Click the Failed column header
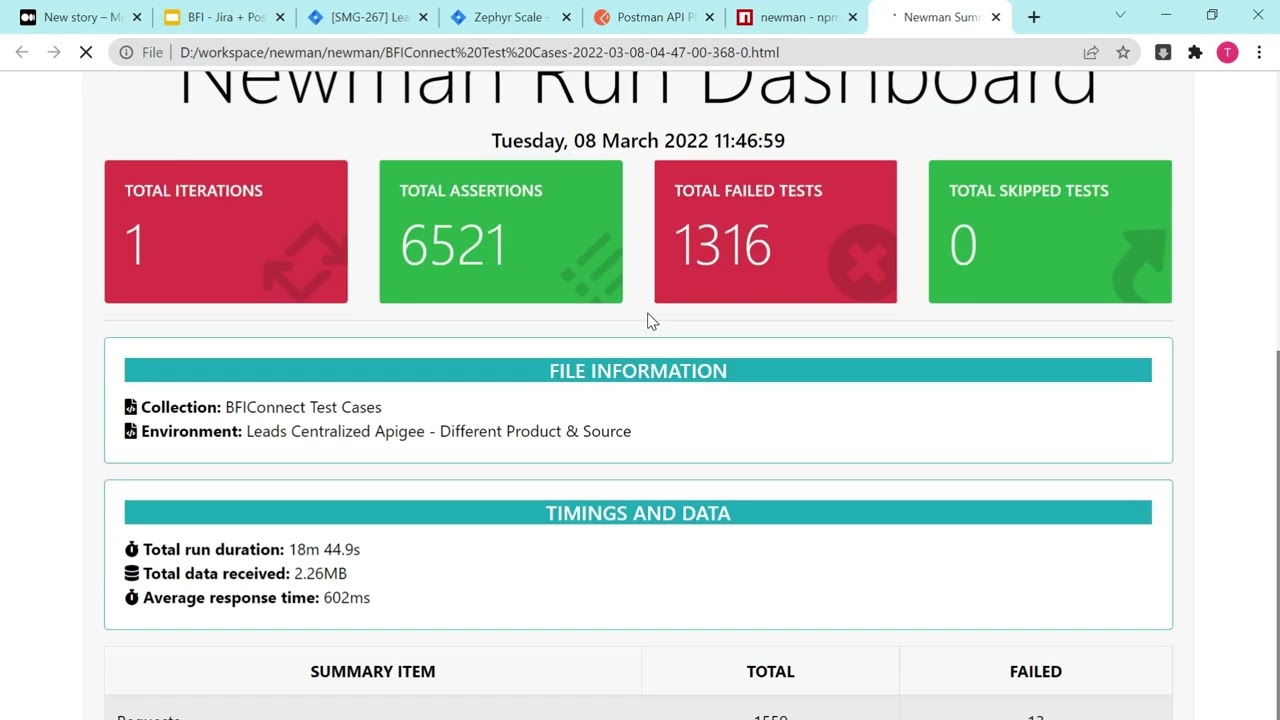Screen dimensions: 1280x720 pos(1035,671)
